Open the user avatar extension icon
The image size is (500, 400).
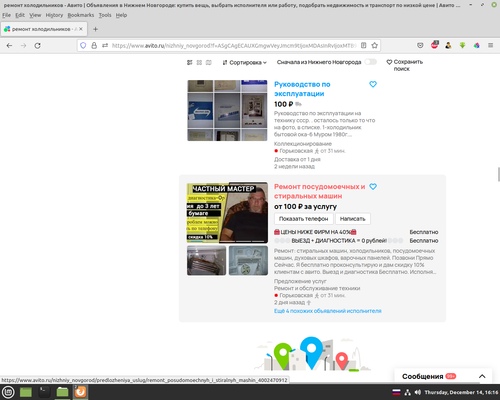[448, 45]
